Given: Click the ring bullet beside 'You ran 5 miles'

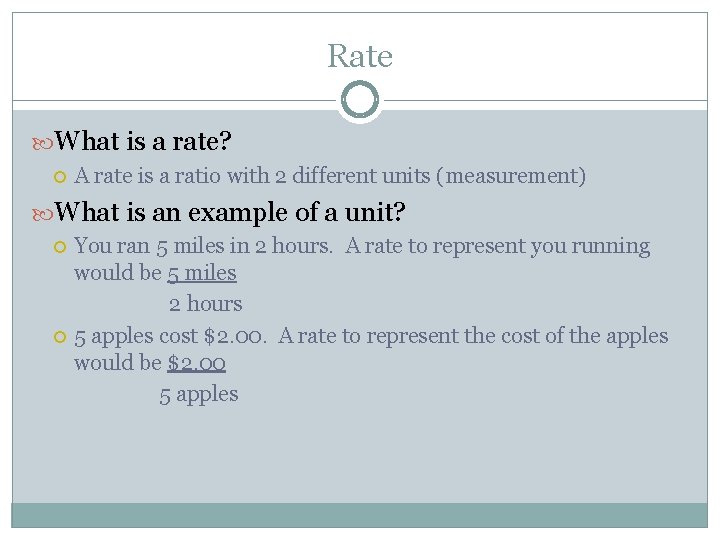Looking at the screenshot, I should click(x=59, y=247).
